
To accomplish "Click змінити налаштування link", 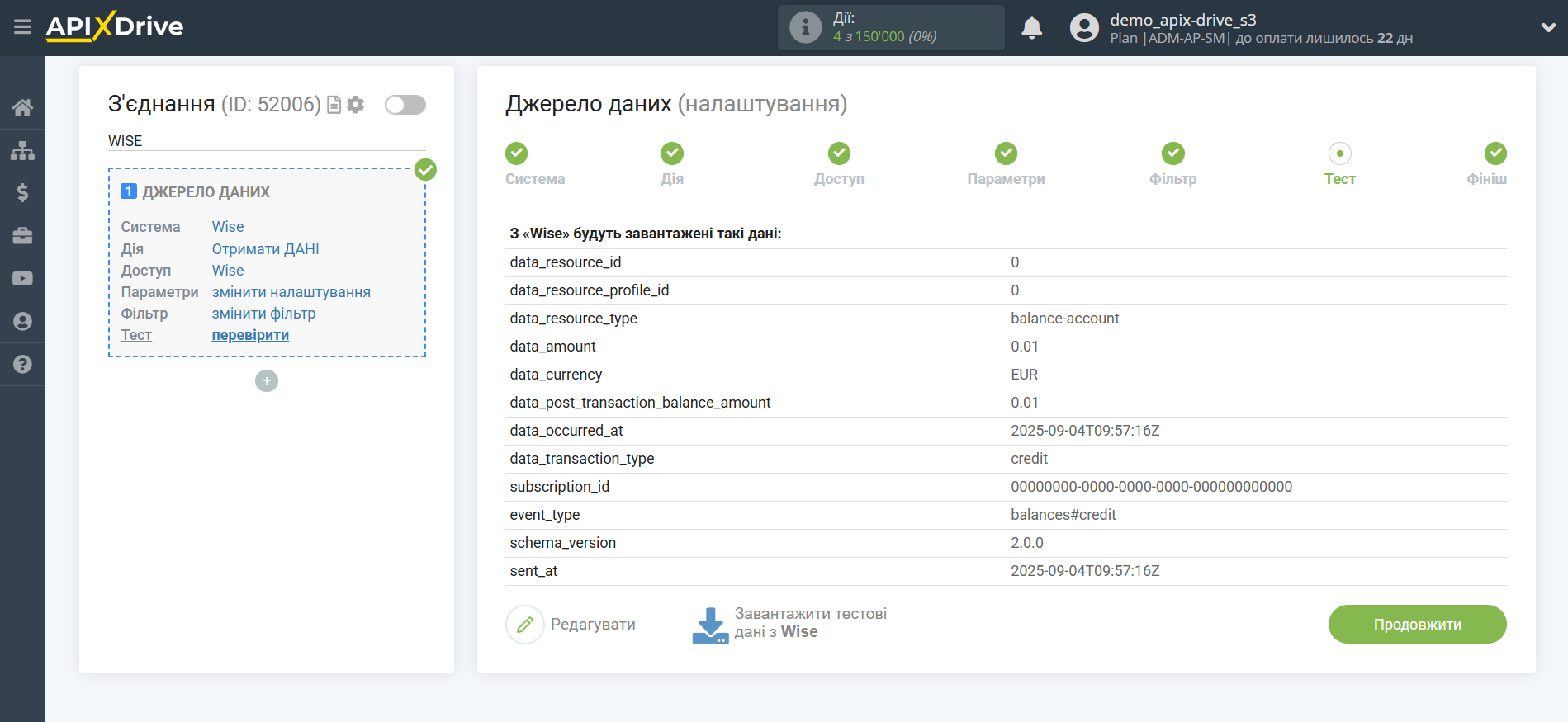I will [x=291, y=292].
